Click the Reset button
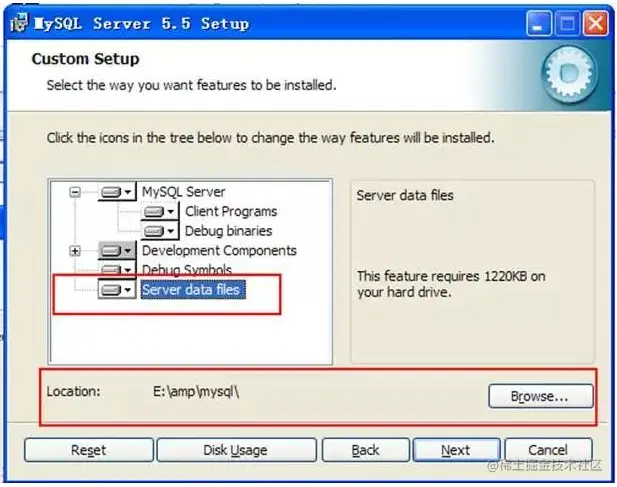 click(x=89, y=450)
